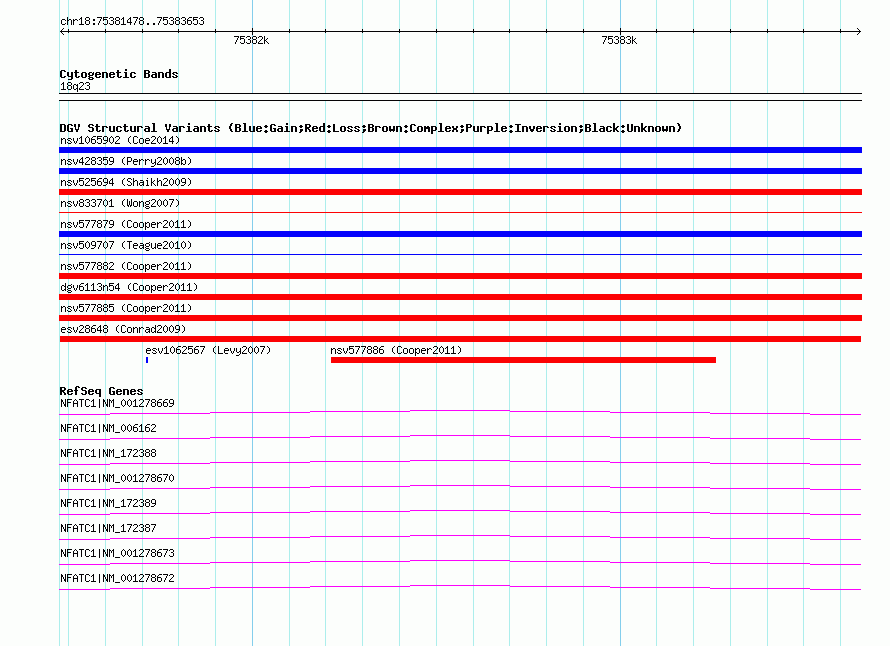Click the 75382k ruler tick label
The width and height of the screenshot is (890, 646).
click(251, 40)
